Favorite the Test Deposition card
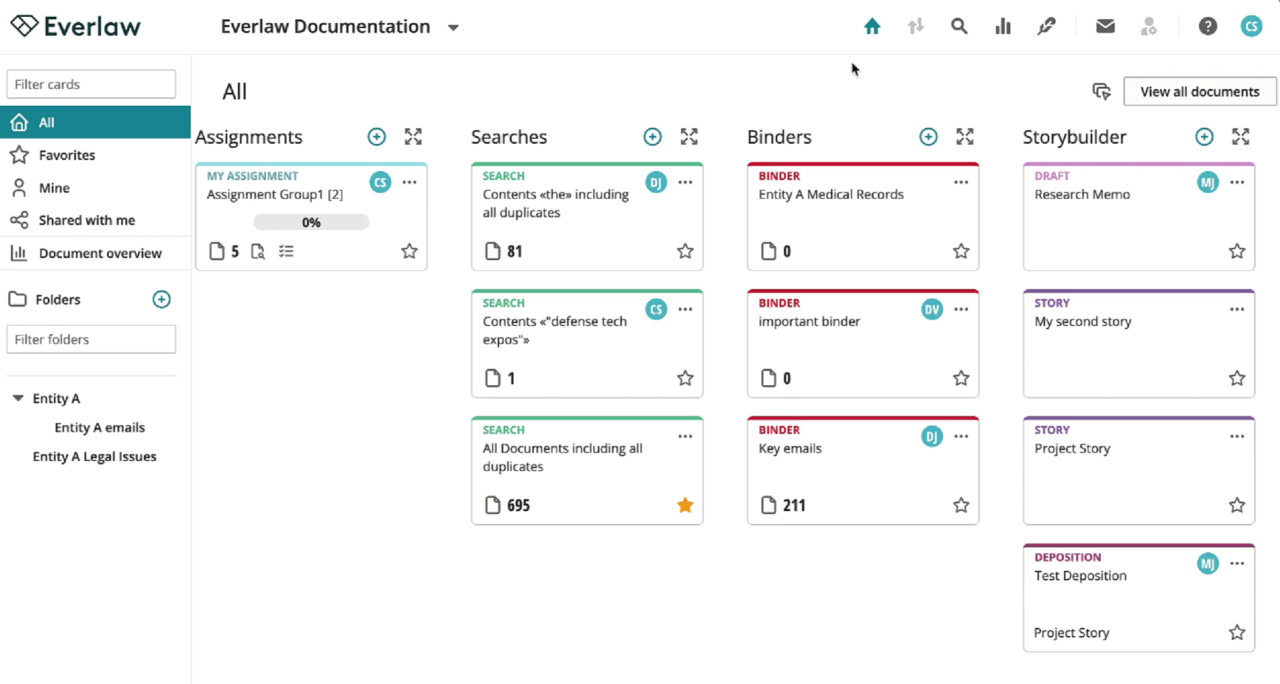The width and height of the screenshot is (1280, 684). pos(1237,633)
